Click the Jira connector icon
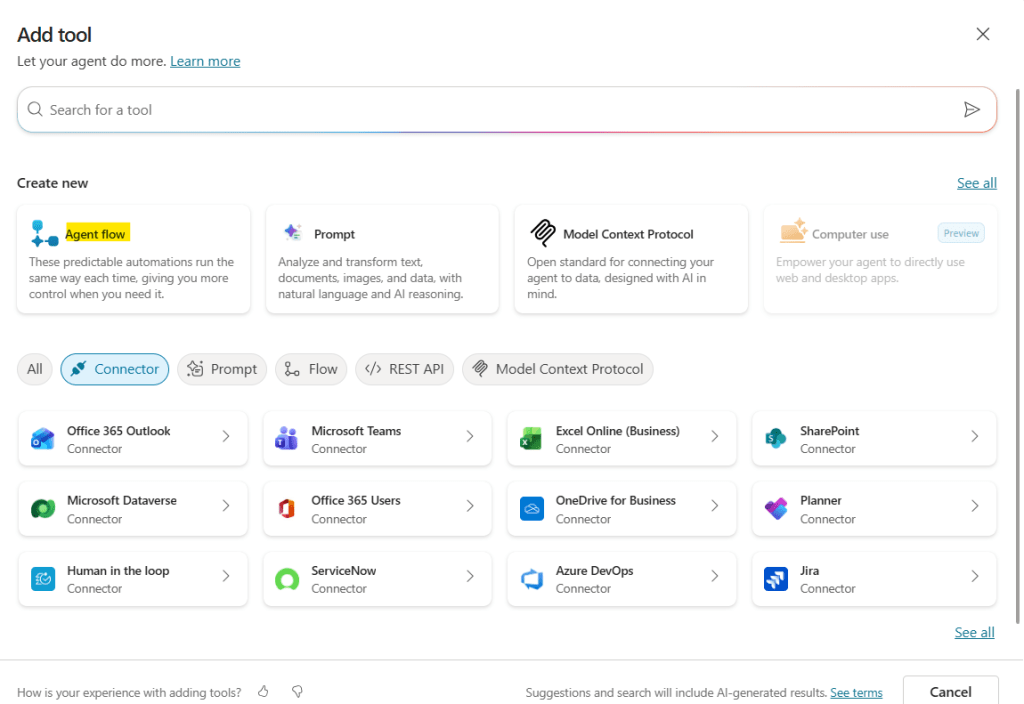 pos(775,578)
